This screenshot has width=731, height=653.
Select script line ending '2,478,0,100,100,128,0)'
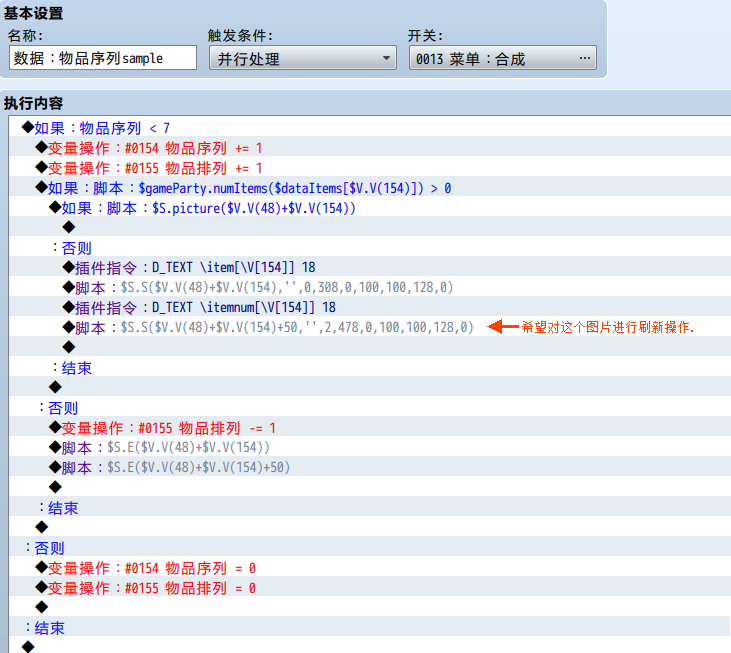point(268,328)
